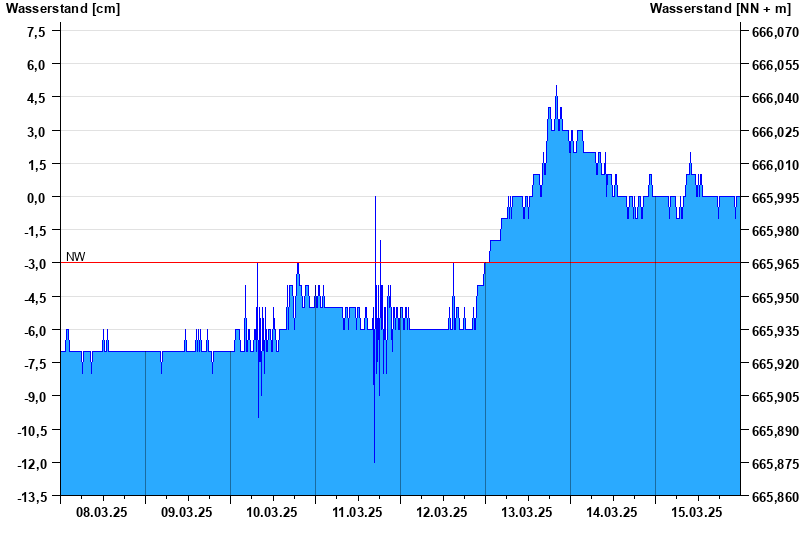Click the 09.03.25 date label
Image resolution: width=800 pixels, height=550 pixels.
pyautogui.click(x=186, y=512)
